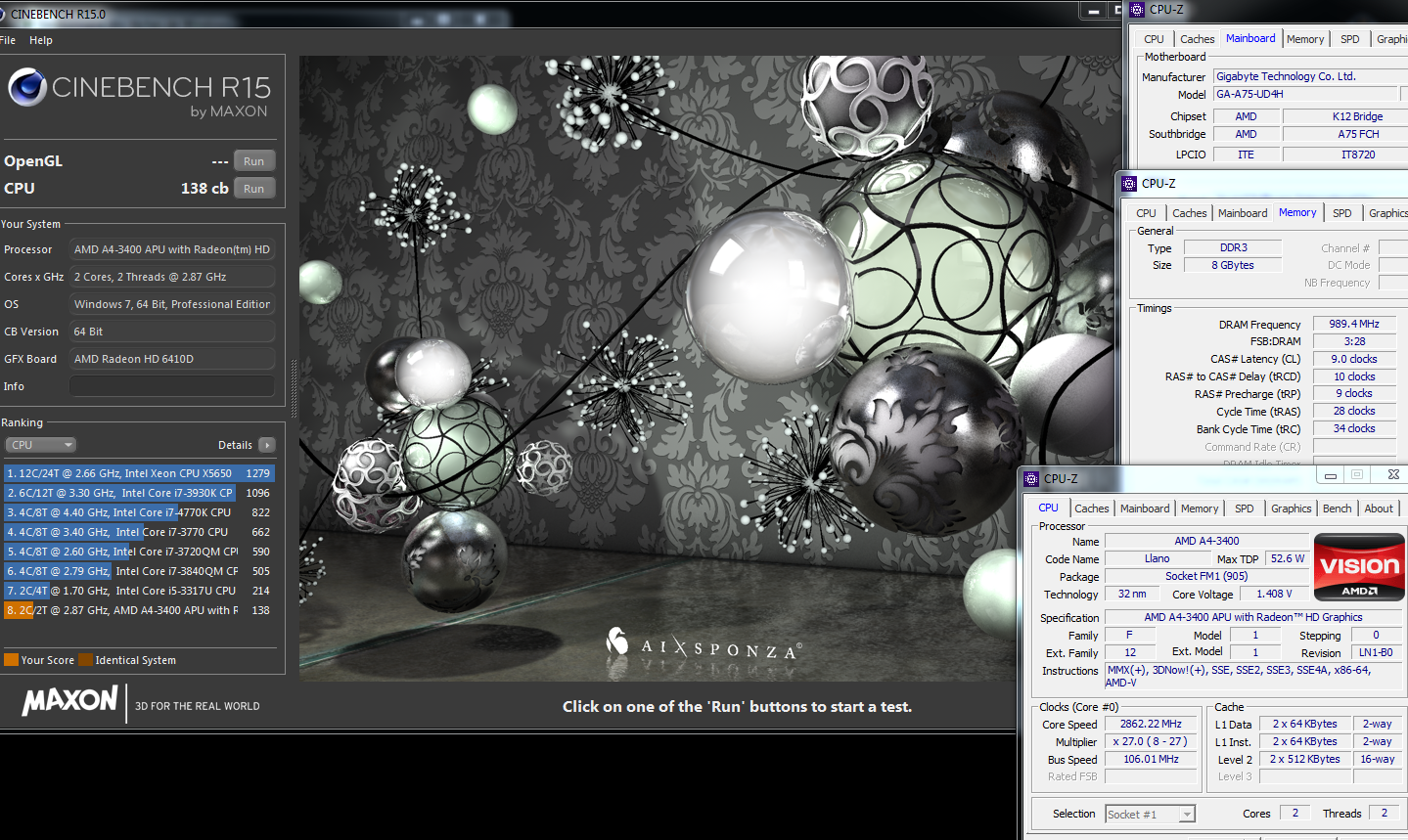
Task: Click the front CPU-Z maximize button
Action: 1357,476
